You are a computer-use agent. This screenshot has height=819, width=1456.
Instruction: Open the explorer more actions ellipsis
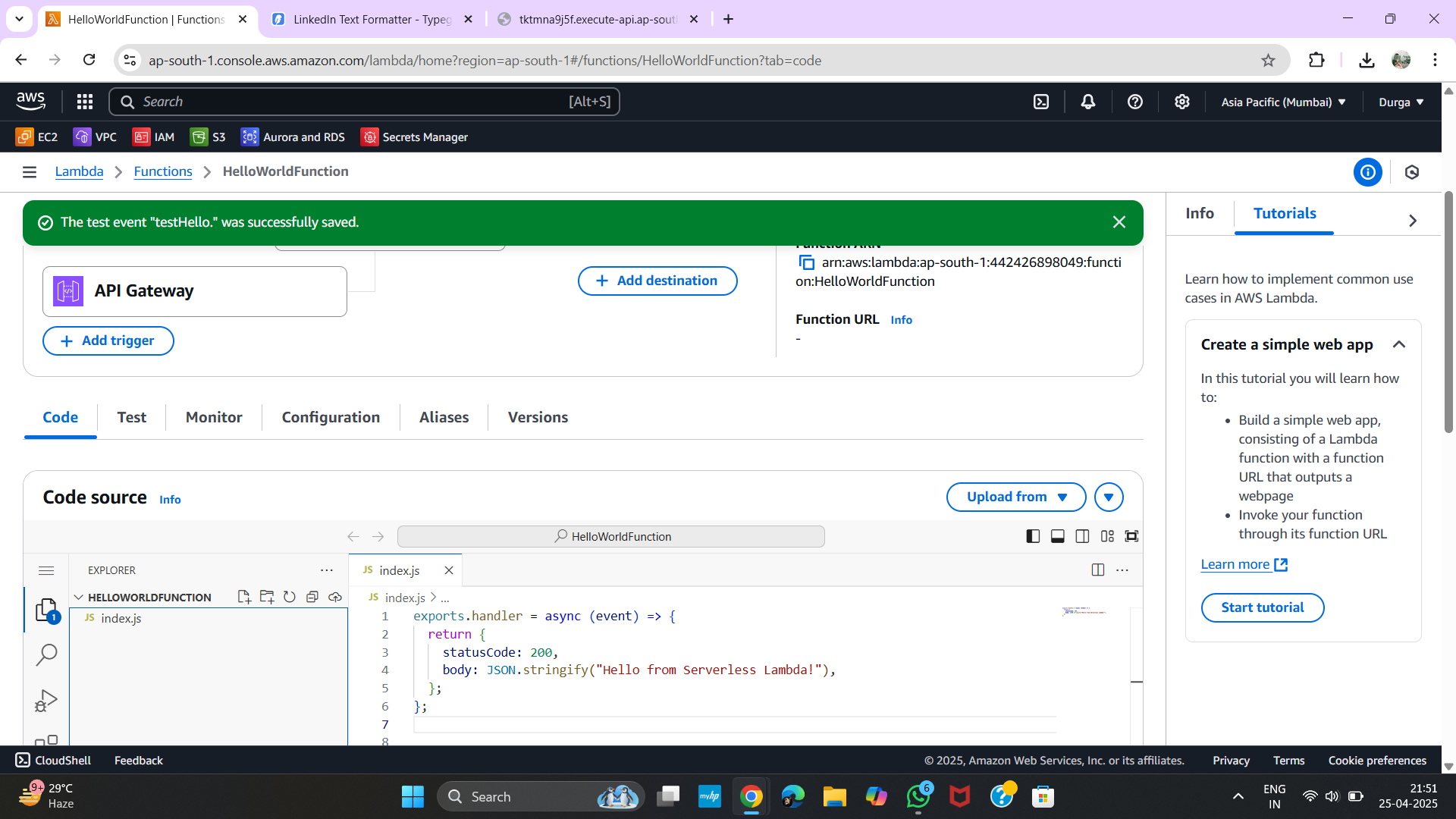pyautogui.click(x=327, y=570)
